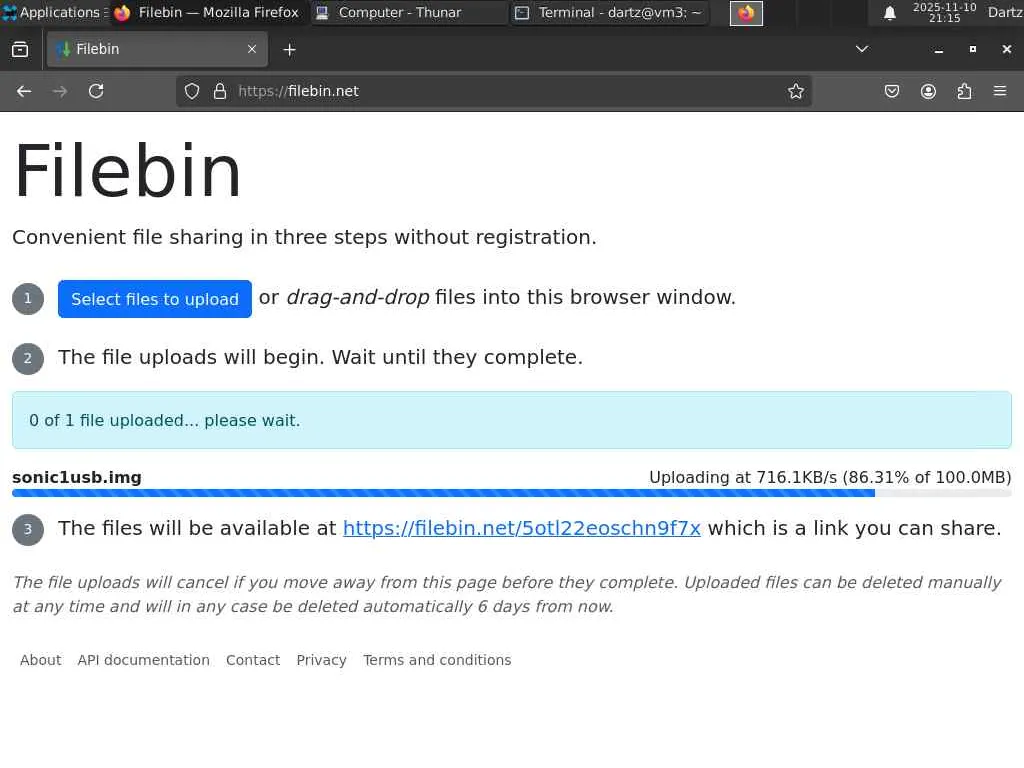Open the filebin.net/5otl22eoschn9f7x share link
The width and height of the screenshot is (1024, 768).
[522, 528]
